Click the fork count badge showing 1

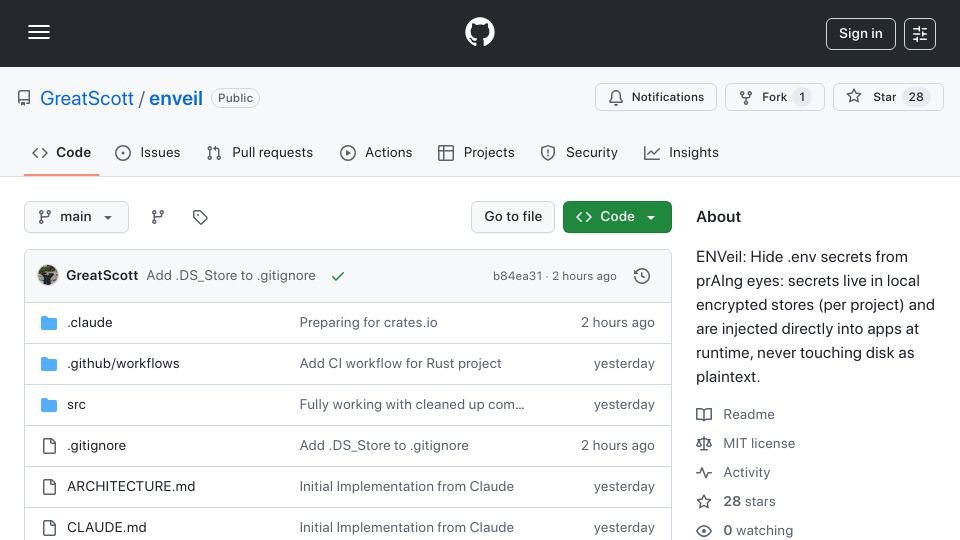click(802, 97)
